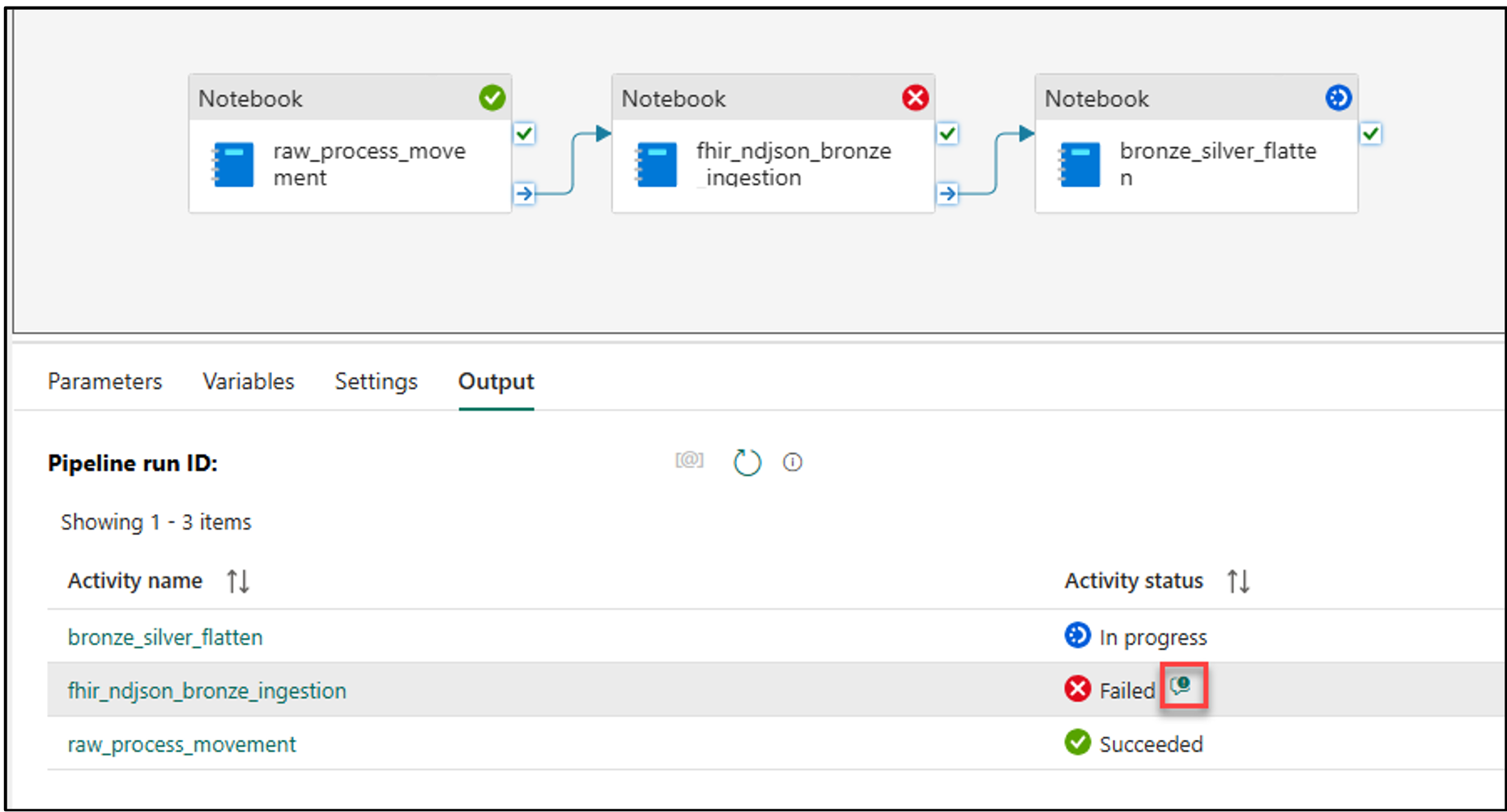Select the bronze_silver_flatten notebook activity name on canvas

tap(1218, 164)
